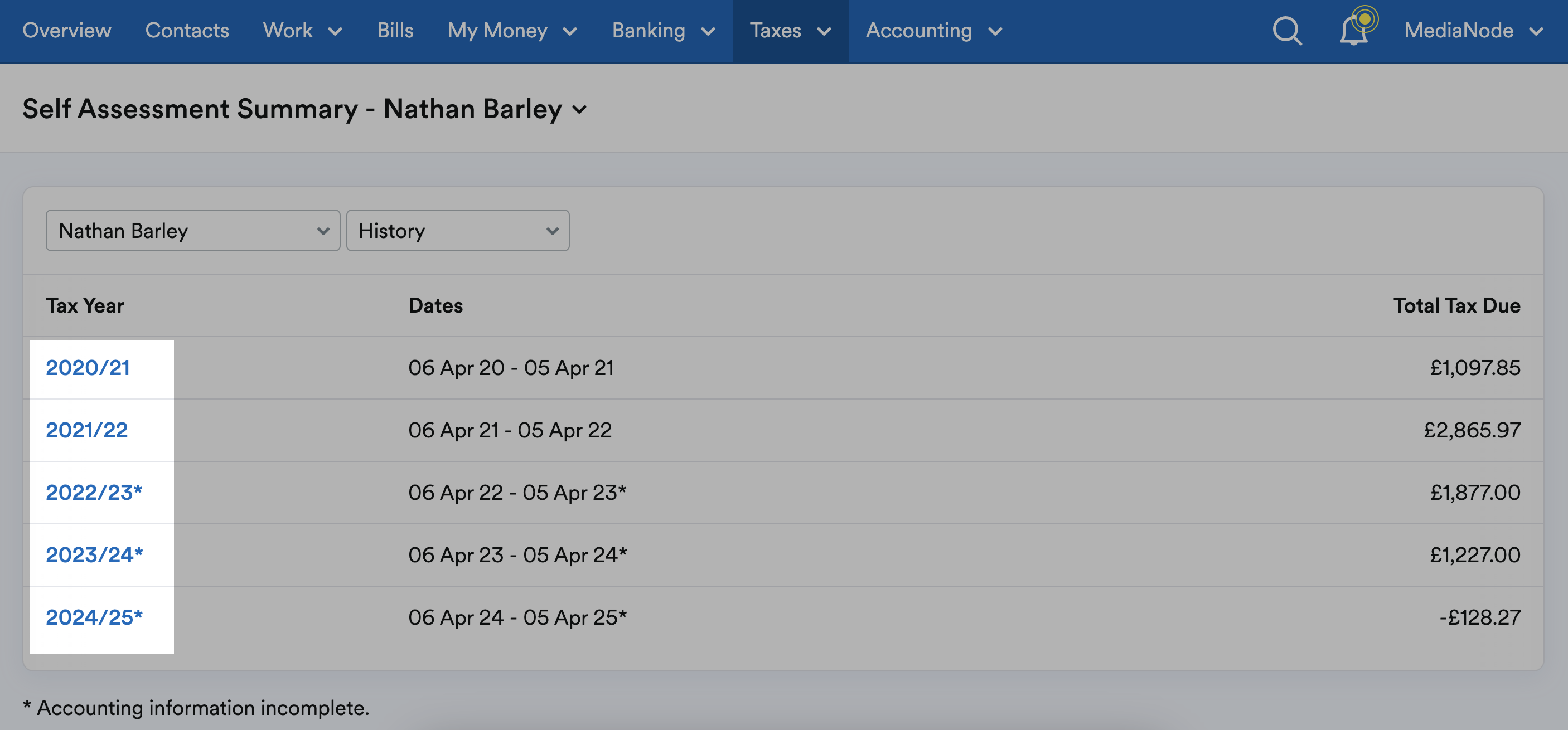The image size is (1568, 730).
Task: Open the search magnifier icon
Action: (1288, 31)
